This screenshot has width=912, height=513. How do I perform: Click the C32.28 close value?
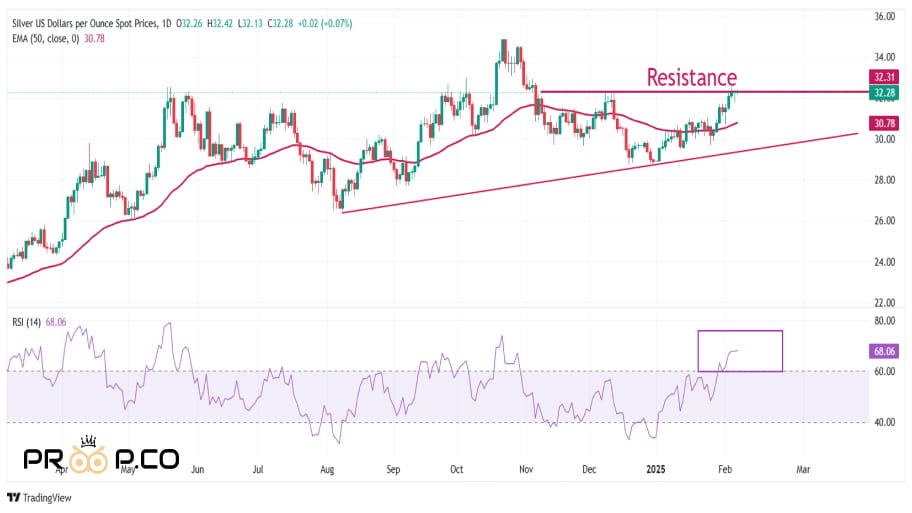[x=280, y=24]
